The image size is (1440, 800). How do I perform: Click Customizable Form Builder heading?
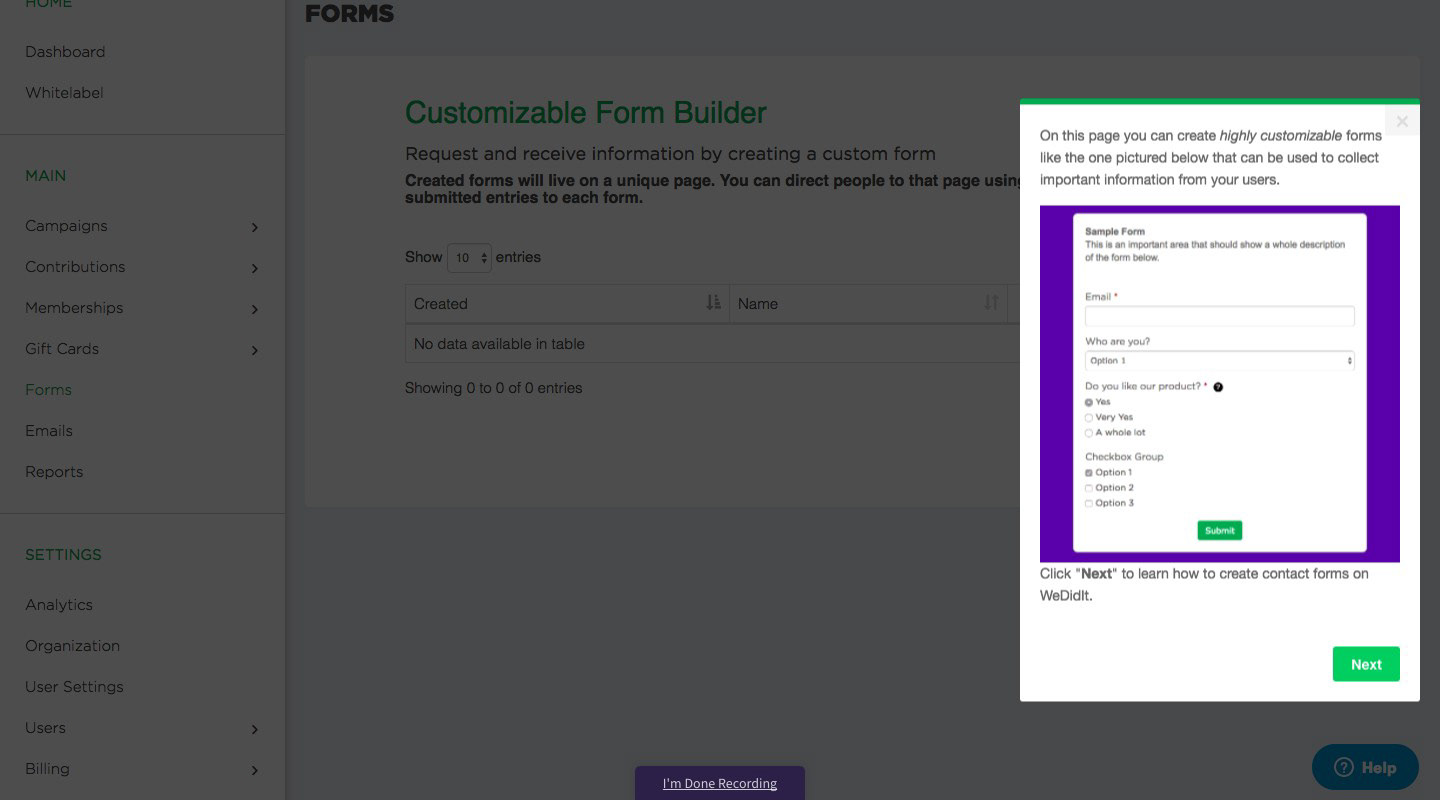coord(586,113)
